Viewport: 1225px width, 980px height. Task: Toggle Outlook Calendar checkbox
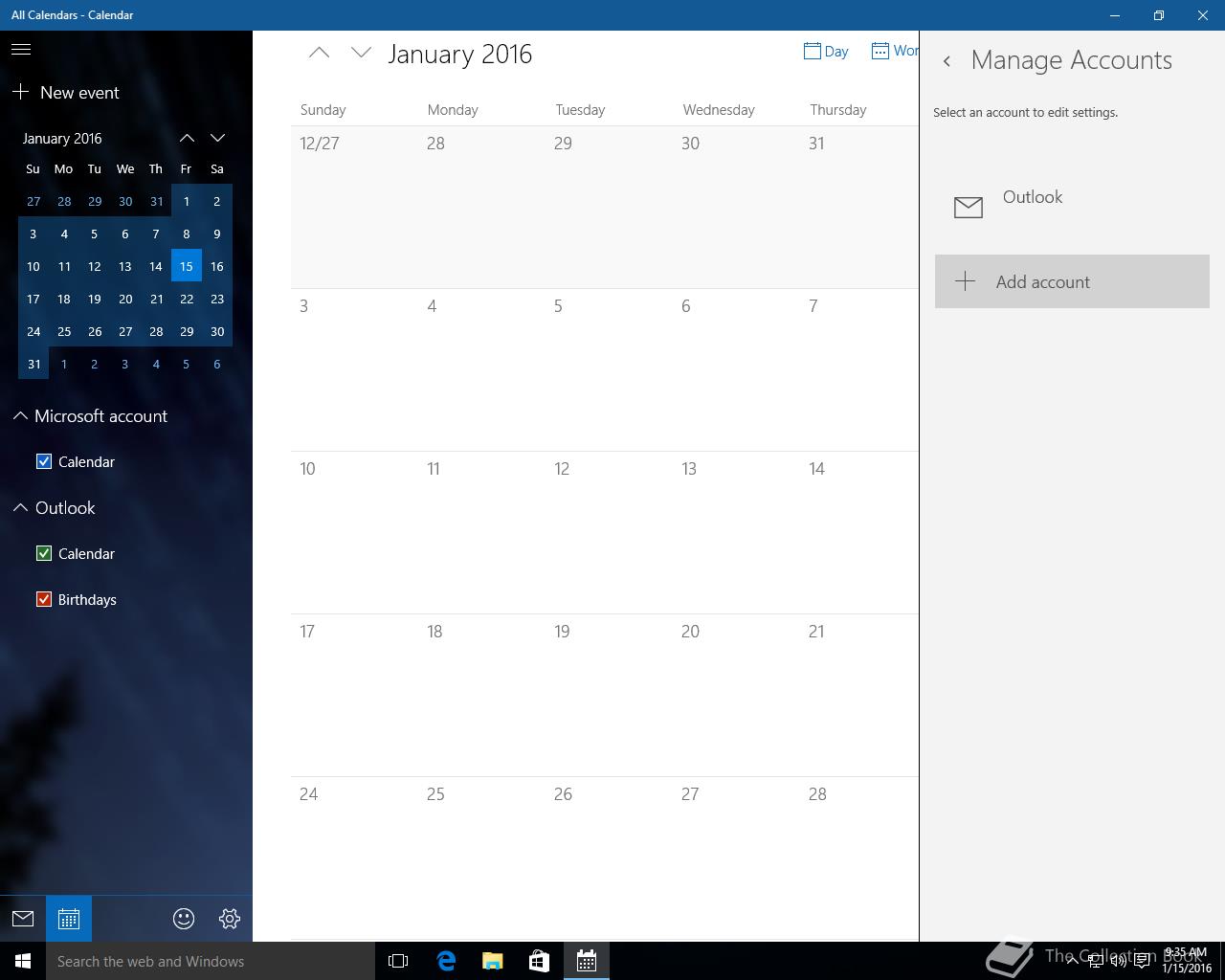click(x=44, y=553)
